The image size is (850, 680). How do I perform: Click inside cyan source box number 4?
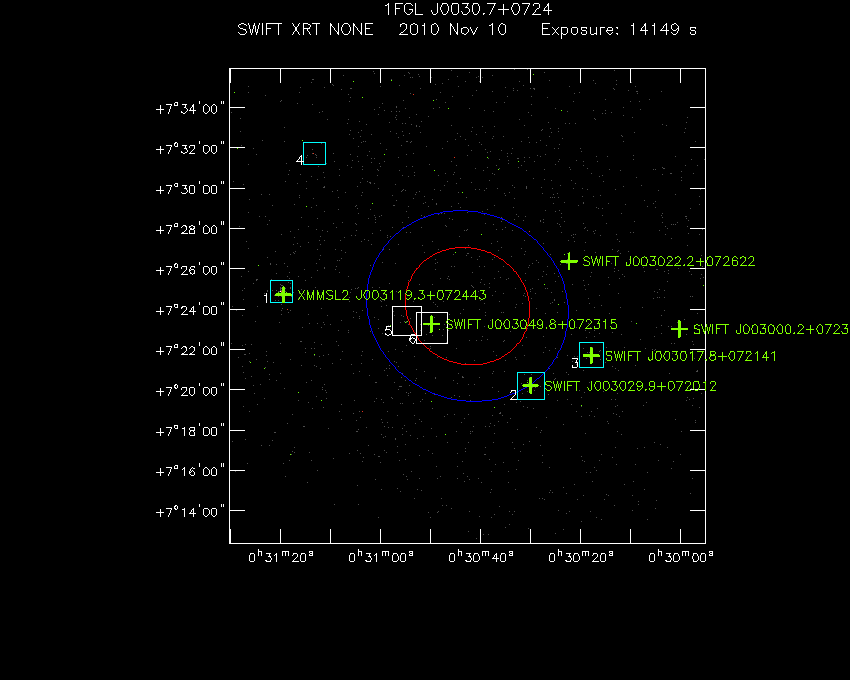point(314,153)
